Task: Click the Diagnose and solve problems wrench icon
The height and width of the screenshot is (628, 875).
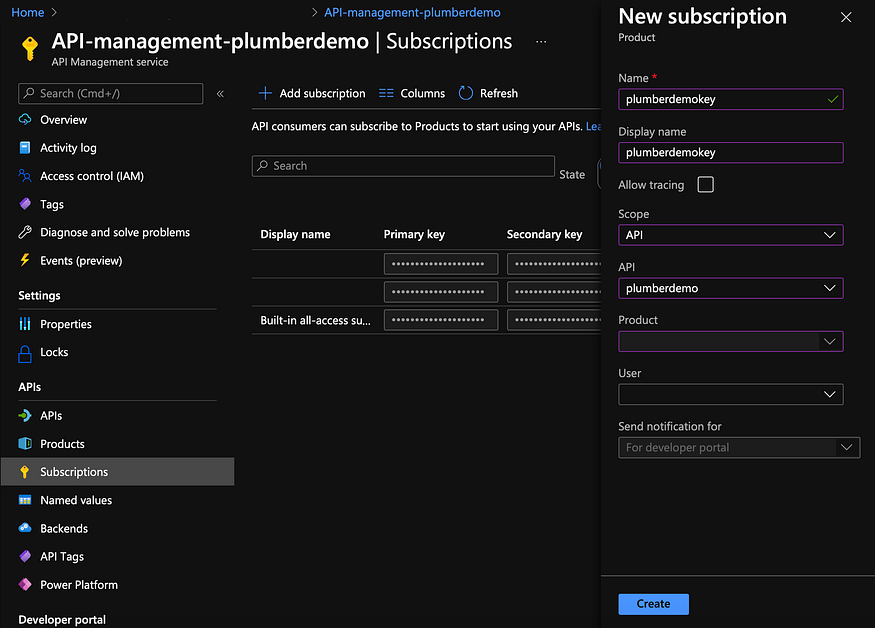Action: (25, 232)
